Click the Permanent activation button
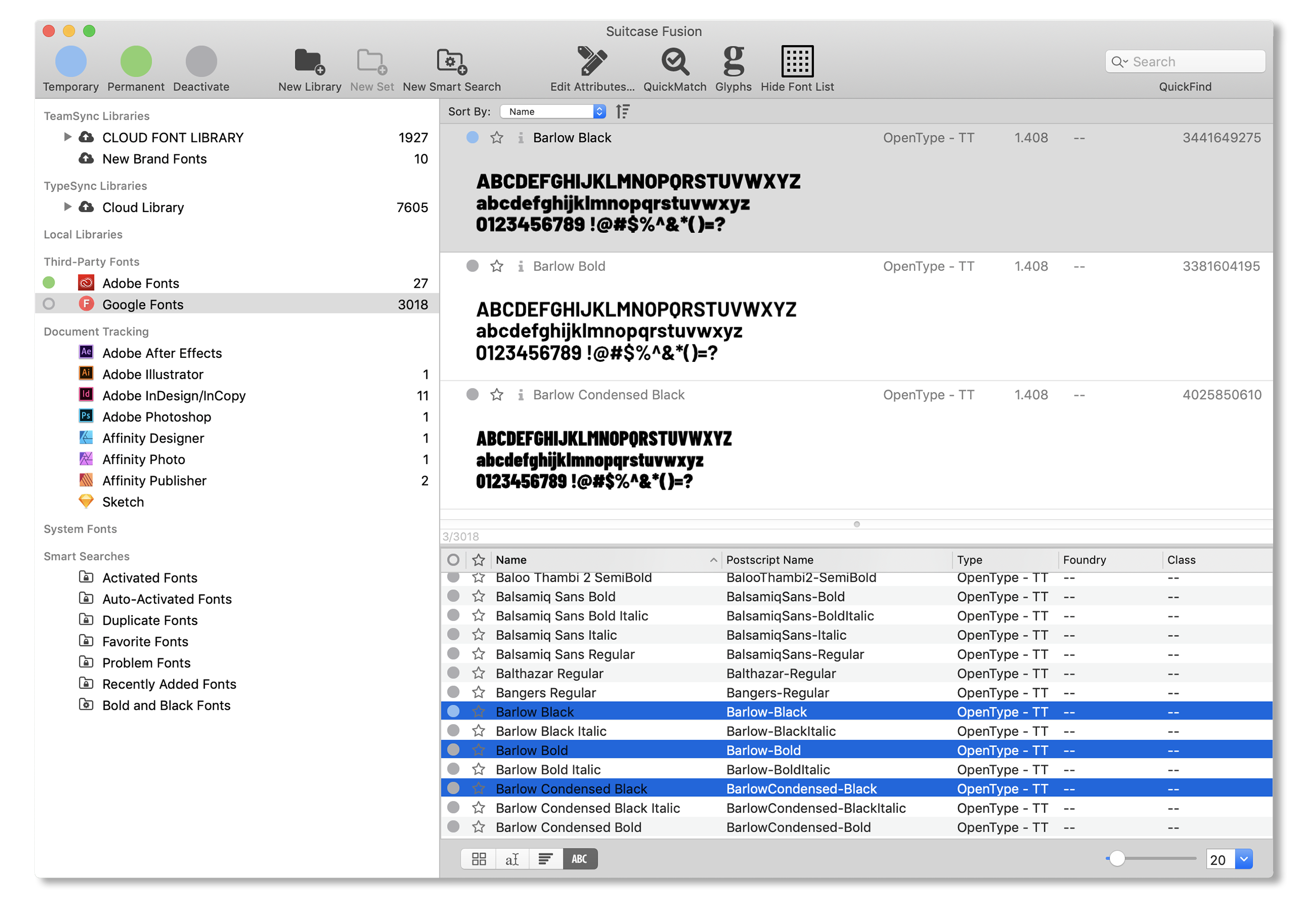The image size is (1316, 921). 136,61
